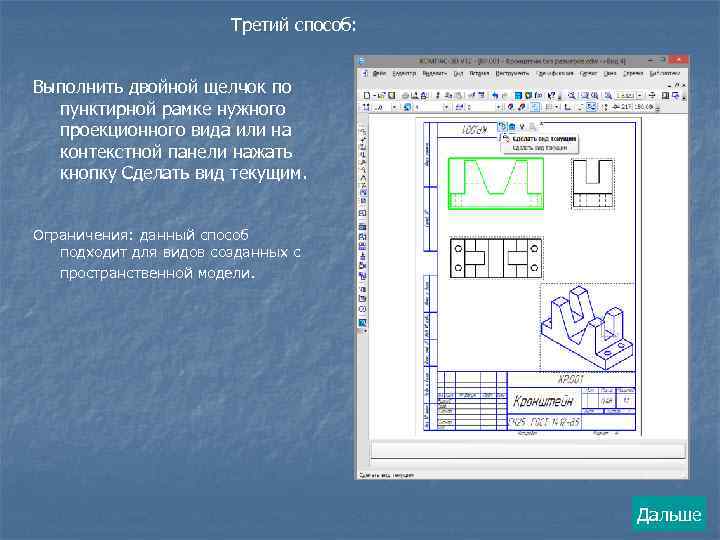Screen dimensions: 720x540
Task: Click the Кронштейн title block text
Action: [x=543, y=401]
